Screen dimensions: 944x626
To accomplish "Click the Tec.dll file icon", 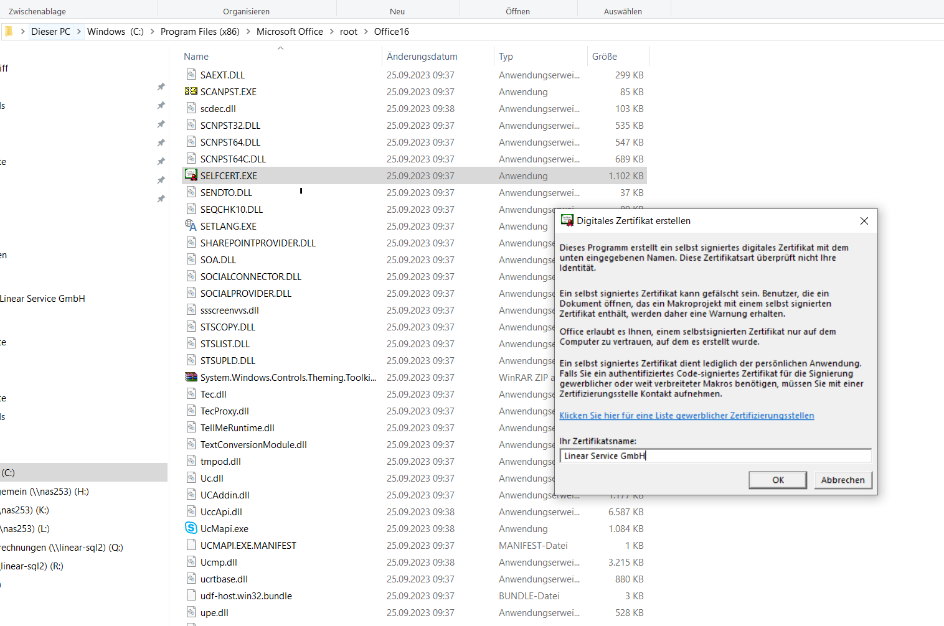I will (x=191, y=394).
